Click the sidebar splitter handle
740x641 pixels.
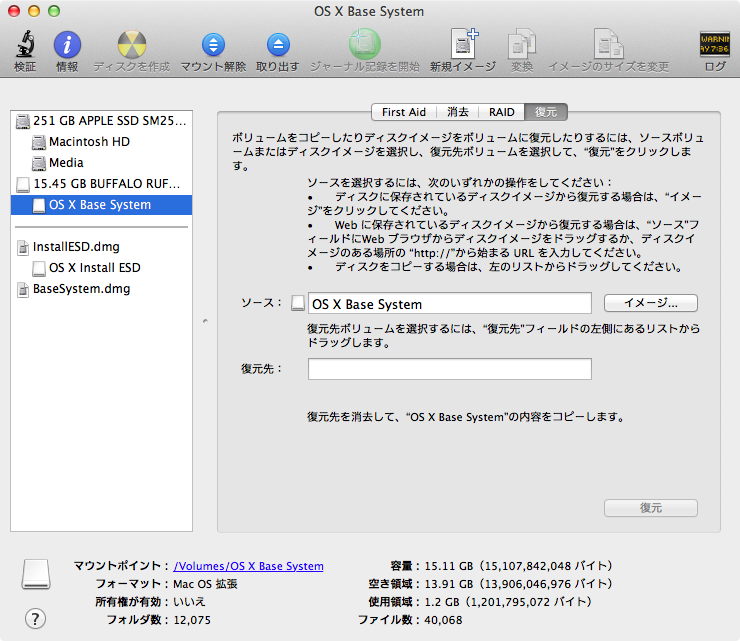click(205, 321)
